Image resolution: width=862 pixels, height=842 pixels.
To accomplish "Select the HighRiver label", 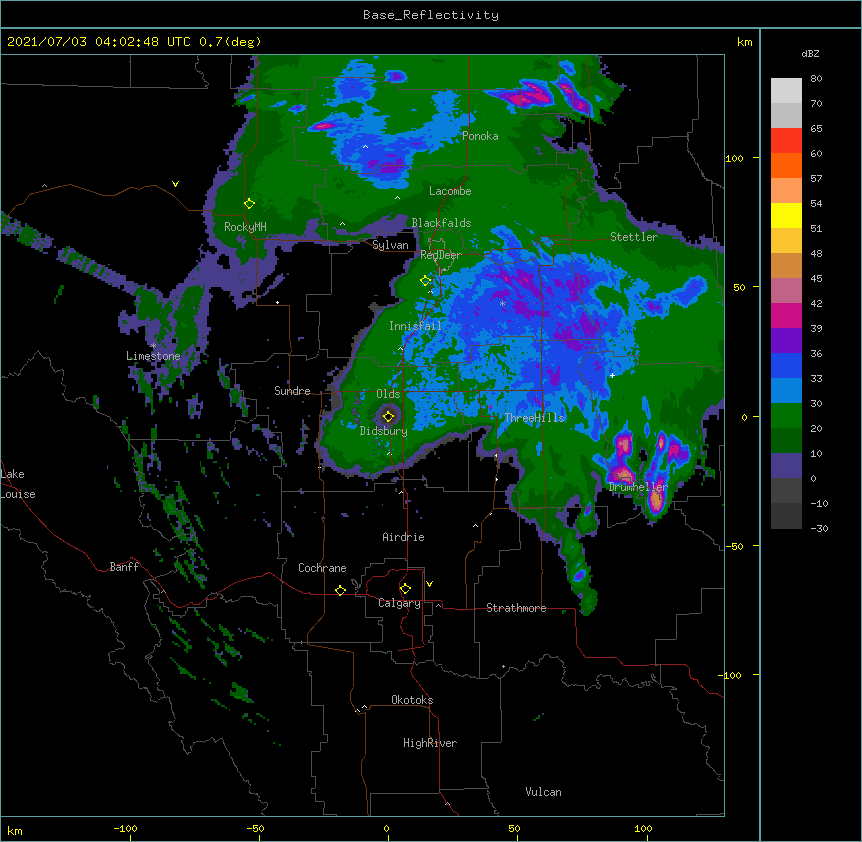I will (x=430, y=743).
